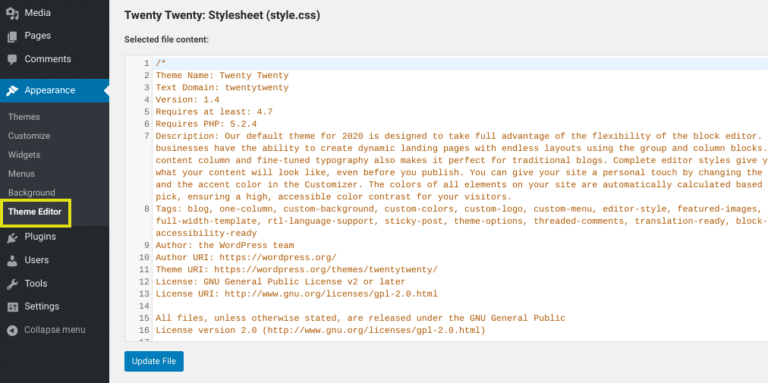
Task: Click line number 13 in the gutter
Action: pos(144,294)
